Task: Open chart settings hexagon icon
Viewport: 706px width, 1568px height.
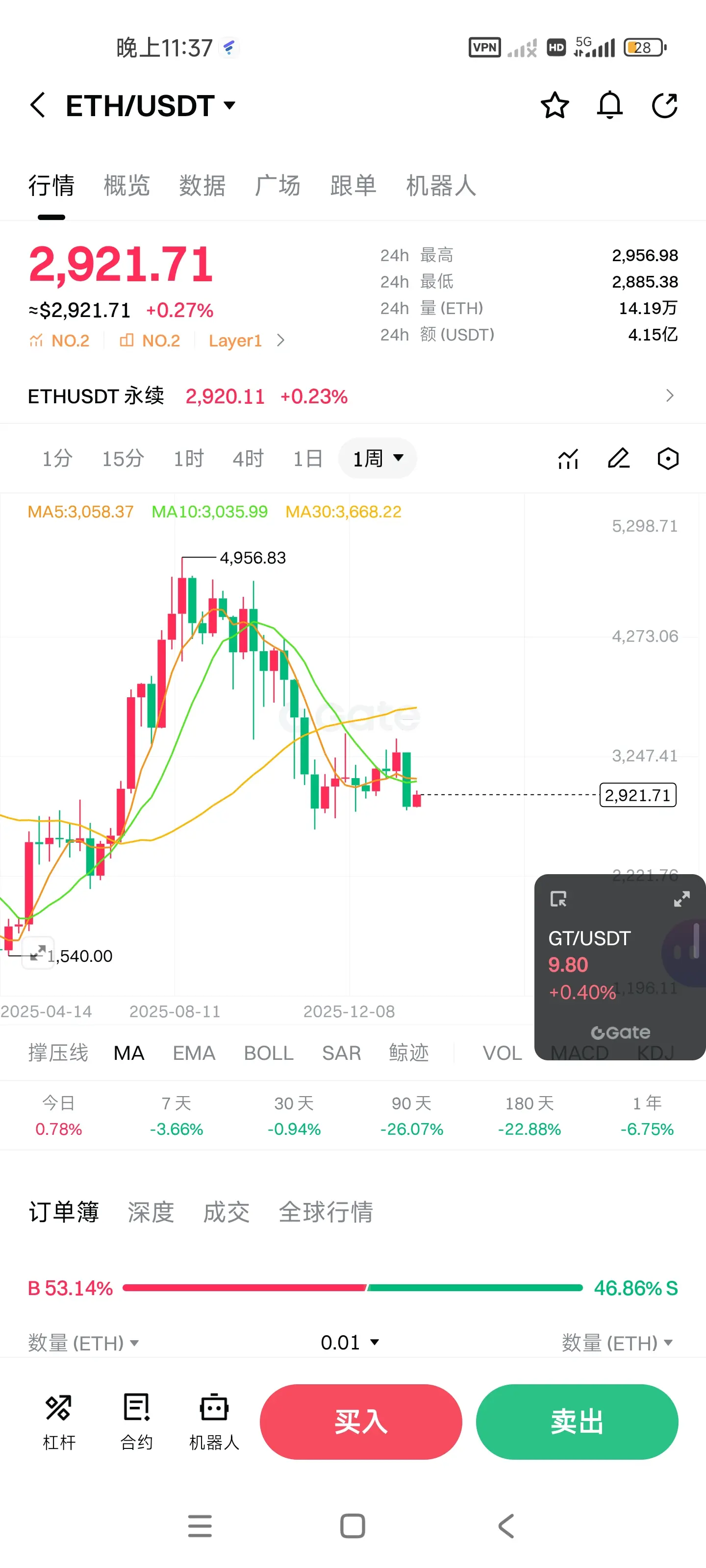Action: (668, 458)
